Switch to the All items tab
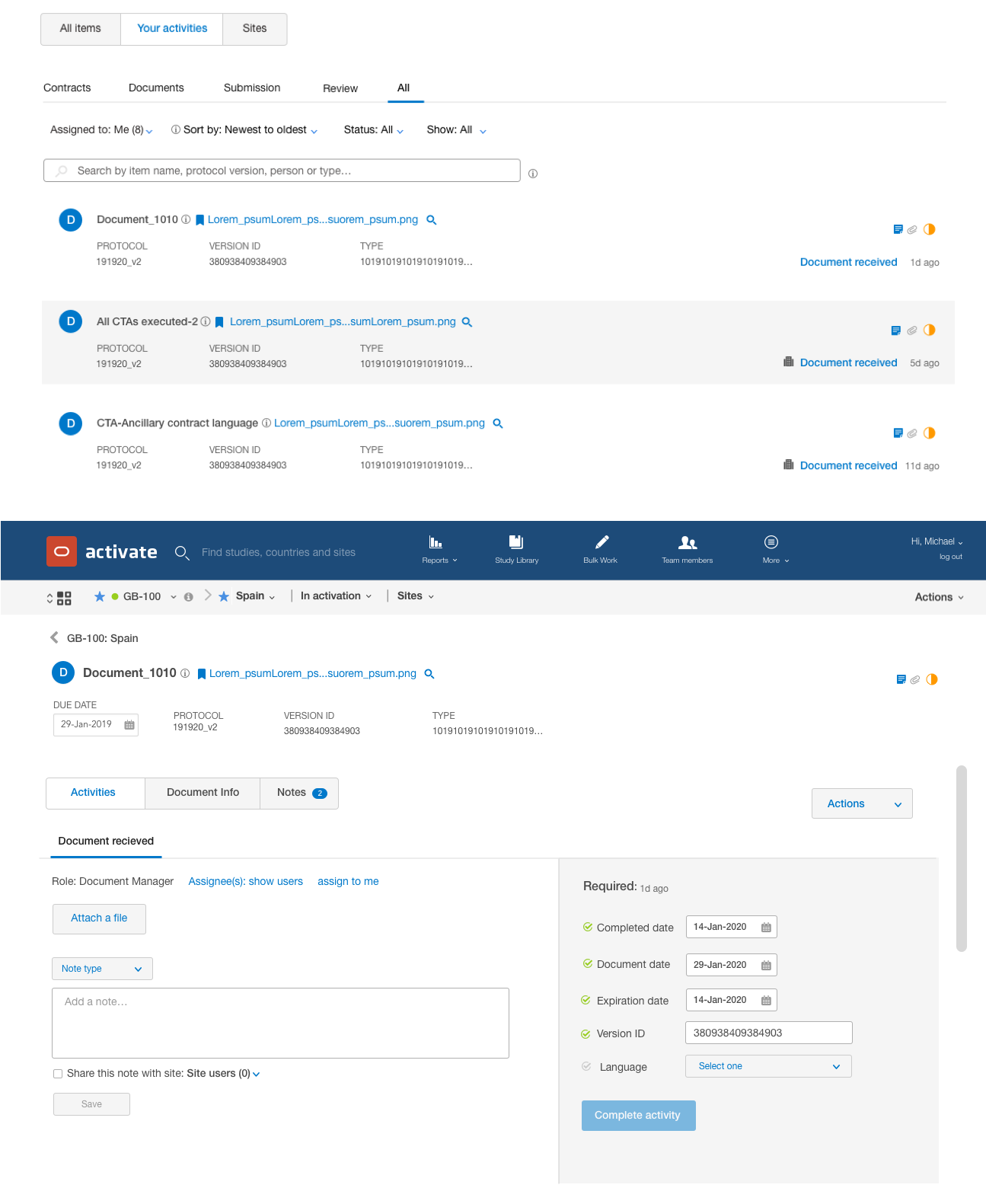This screenshot has height=1204, width=986. click(81, 29)
